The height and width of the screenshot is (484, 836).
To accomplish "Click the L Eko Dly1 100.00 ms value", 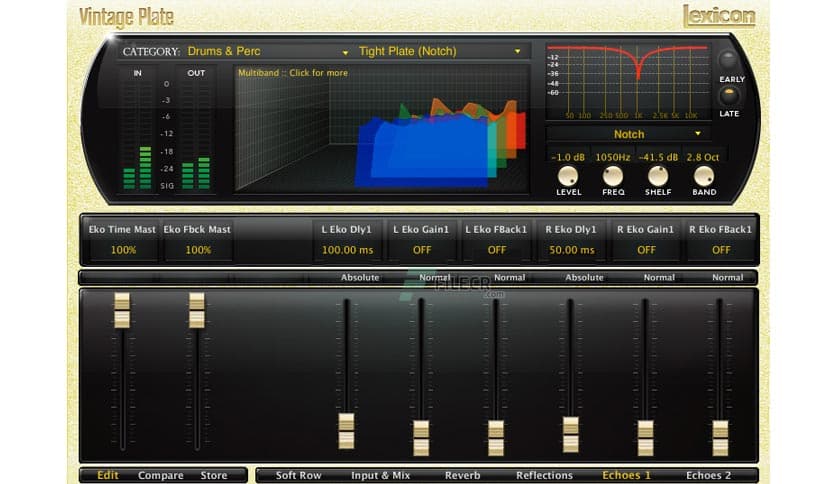I will 348,250.
